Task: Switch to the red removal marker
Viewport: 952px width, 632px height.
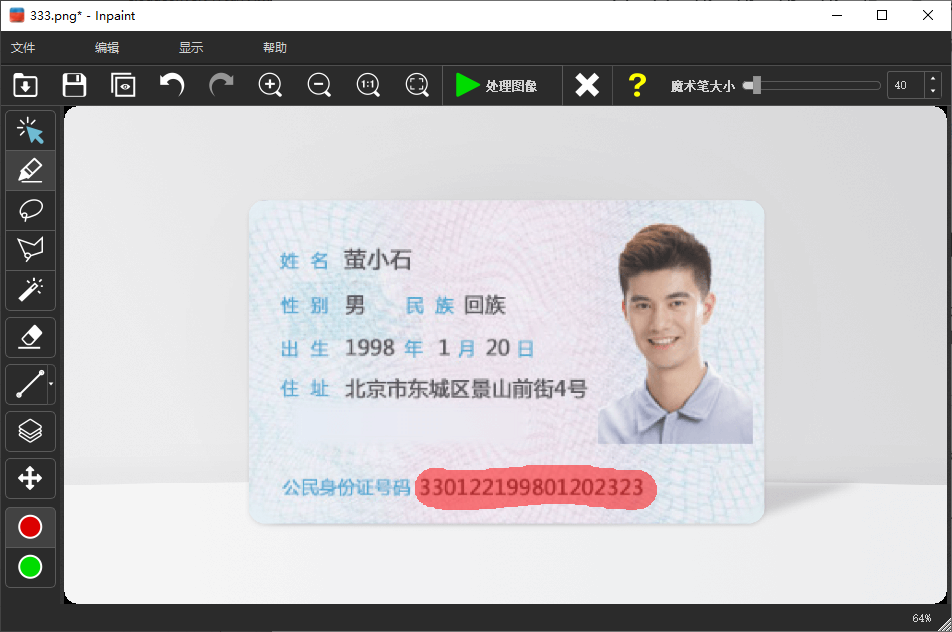Action: pyautogui.click(x=30, y=526)
